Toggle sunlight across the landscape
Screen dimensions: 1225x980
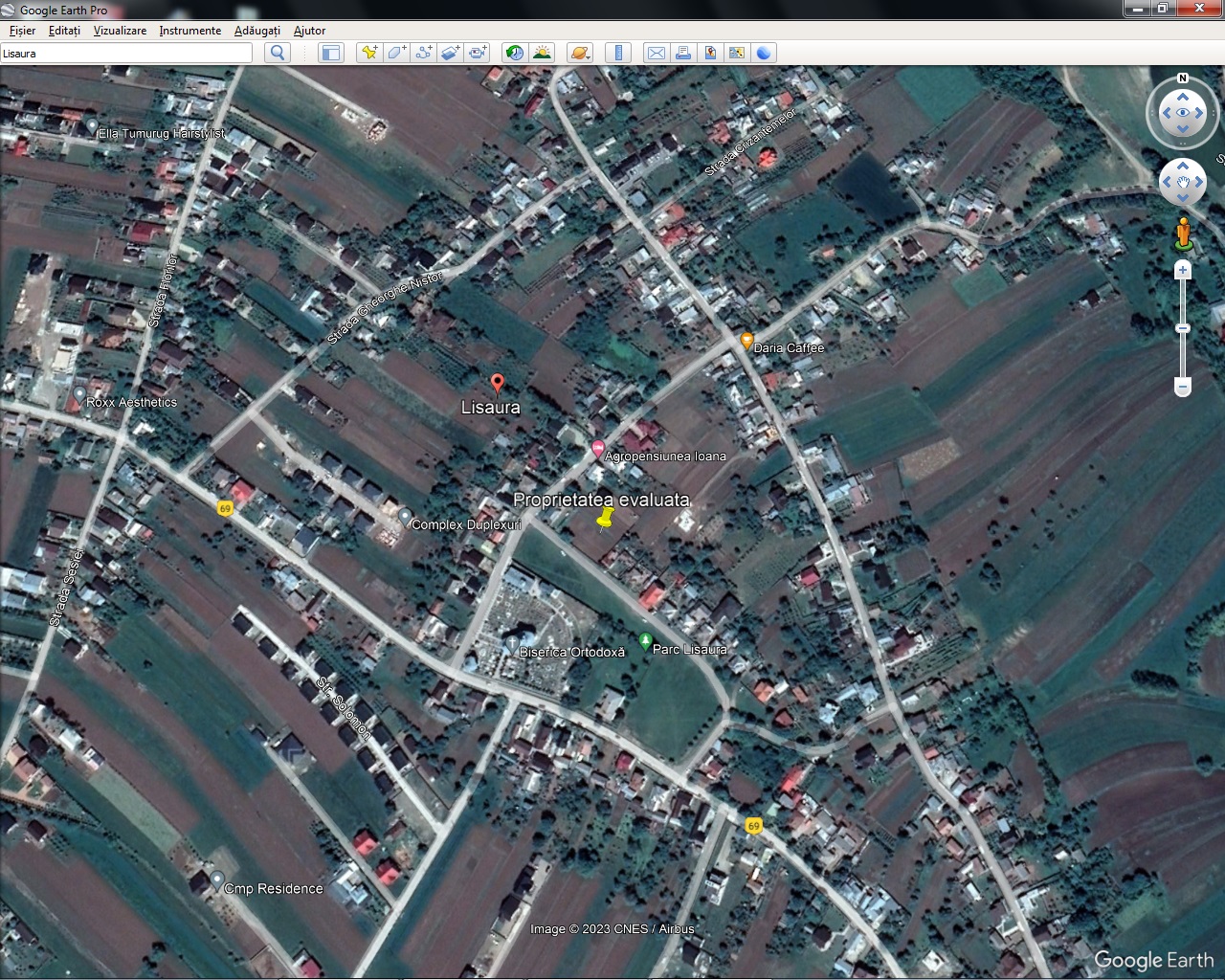click(x=542, y=53)
